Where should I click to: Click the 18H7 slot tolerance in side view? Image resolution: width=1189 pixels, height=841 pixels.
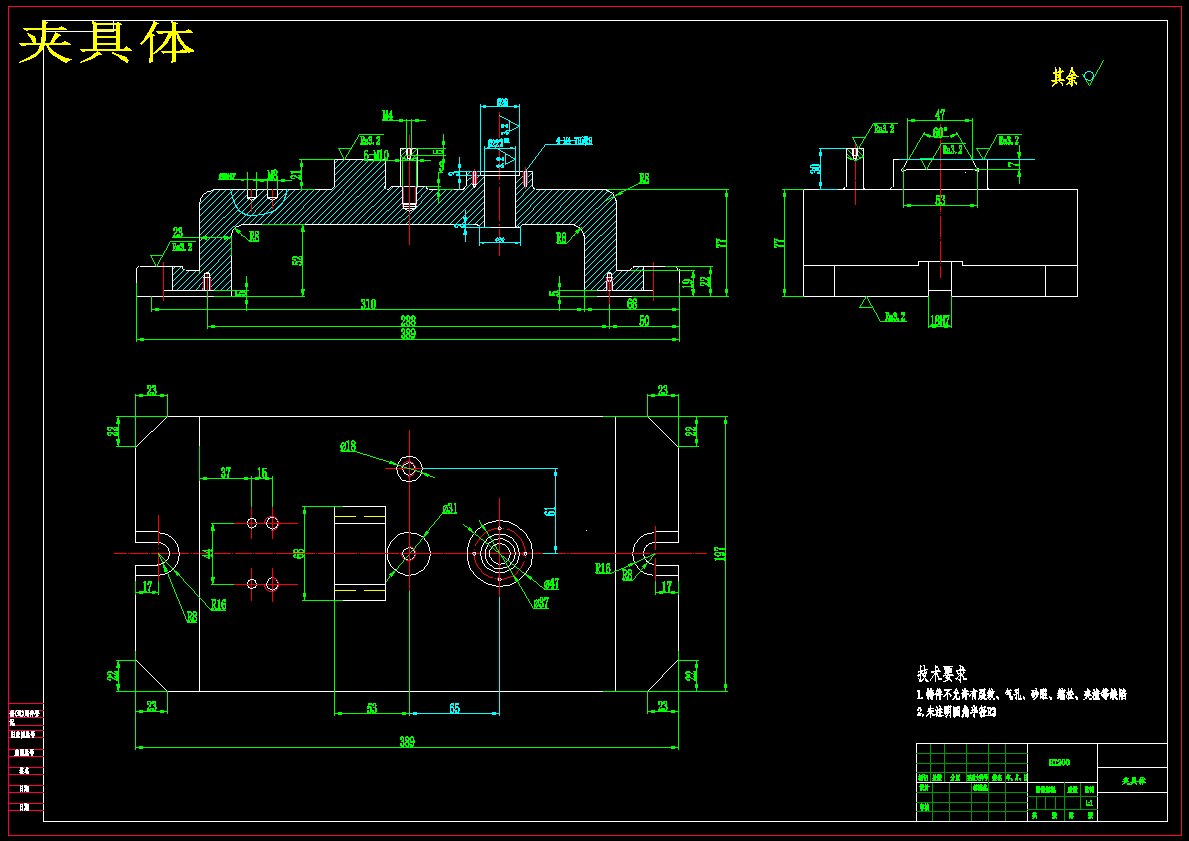pyautogui.click(x=940, y=322)
